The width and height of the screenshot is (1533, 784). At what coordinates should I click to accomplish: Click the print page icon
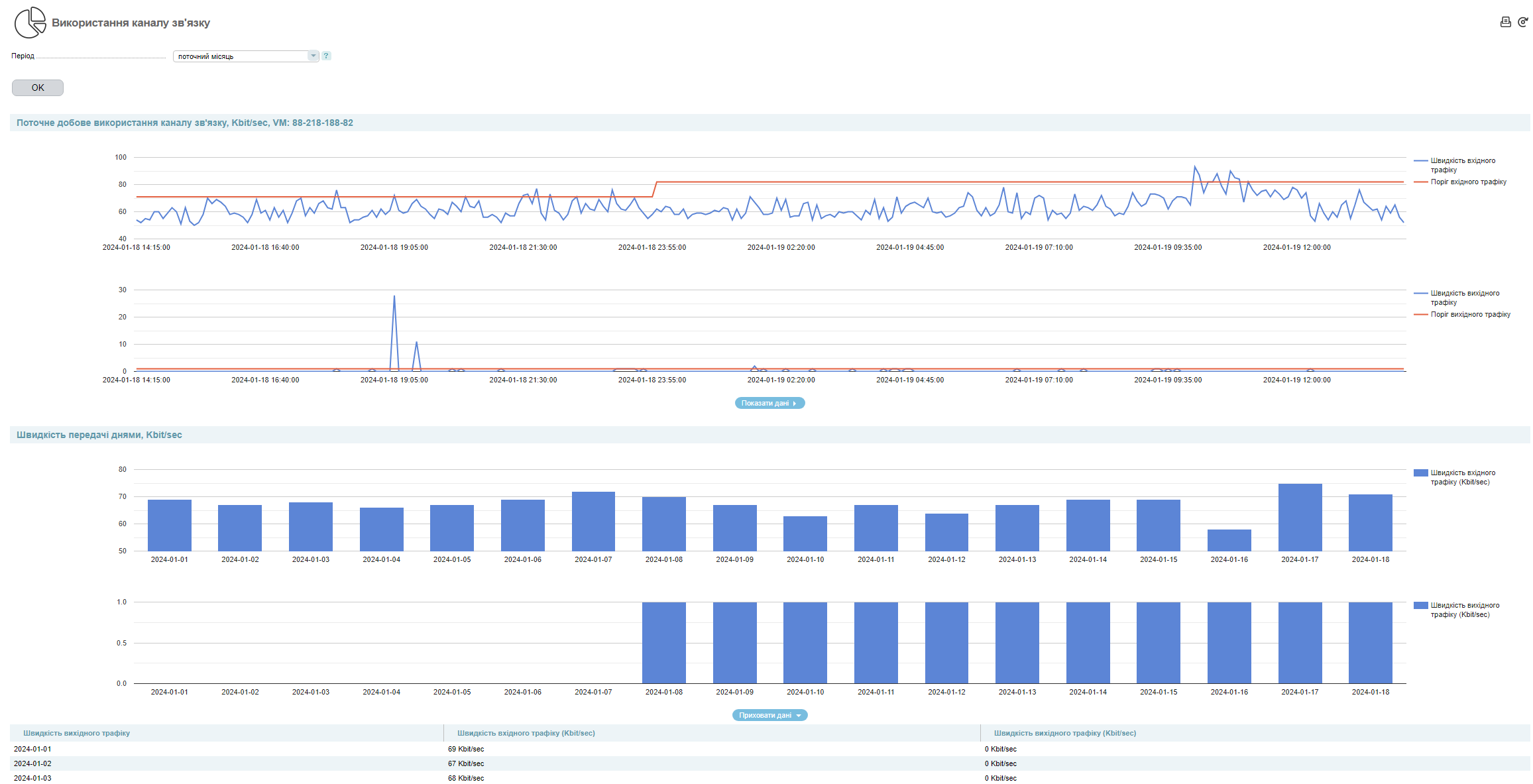1505,22
